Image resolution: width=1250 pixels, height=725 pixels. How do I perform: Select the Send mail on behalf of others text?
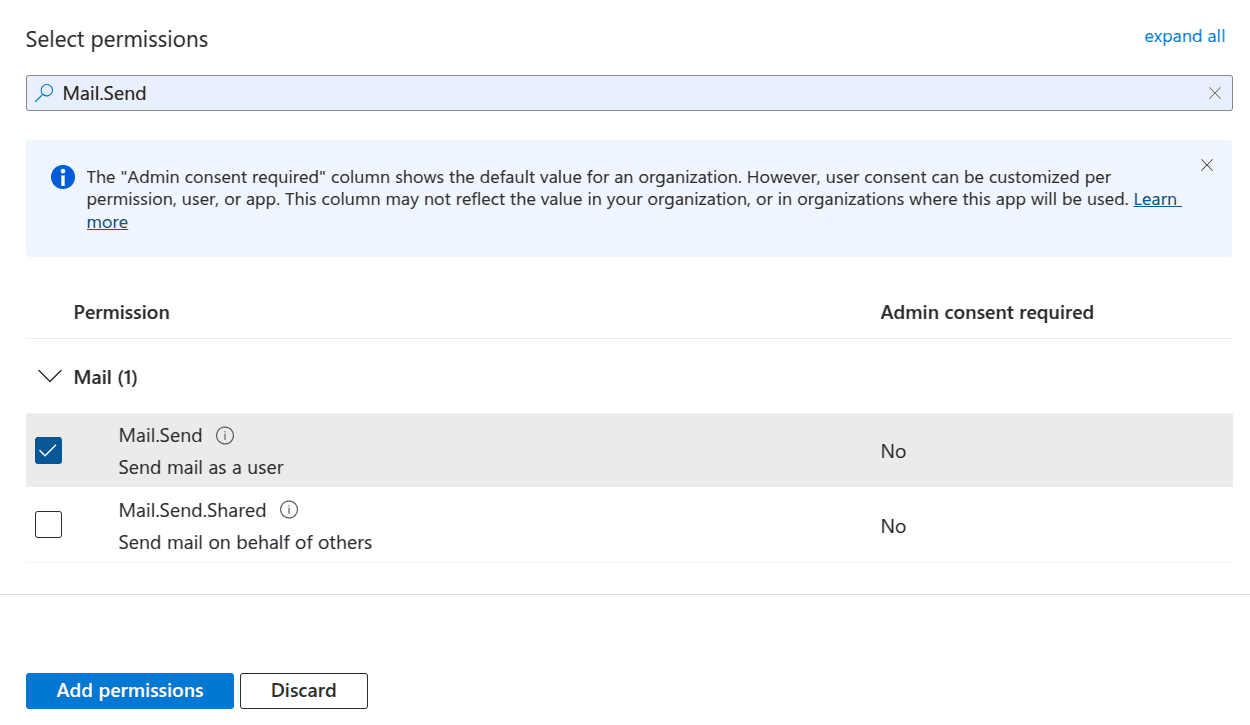coord(245,542)
